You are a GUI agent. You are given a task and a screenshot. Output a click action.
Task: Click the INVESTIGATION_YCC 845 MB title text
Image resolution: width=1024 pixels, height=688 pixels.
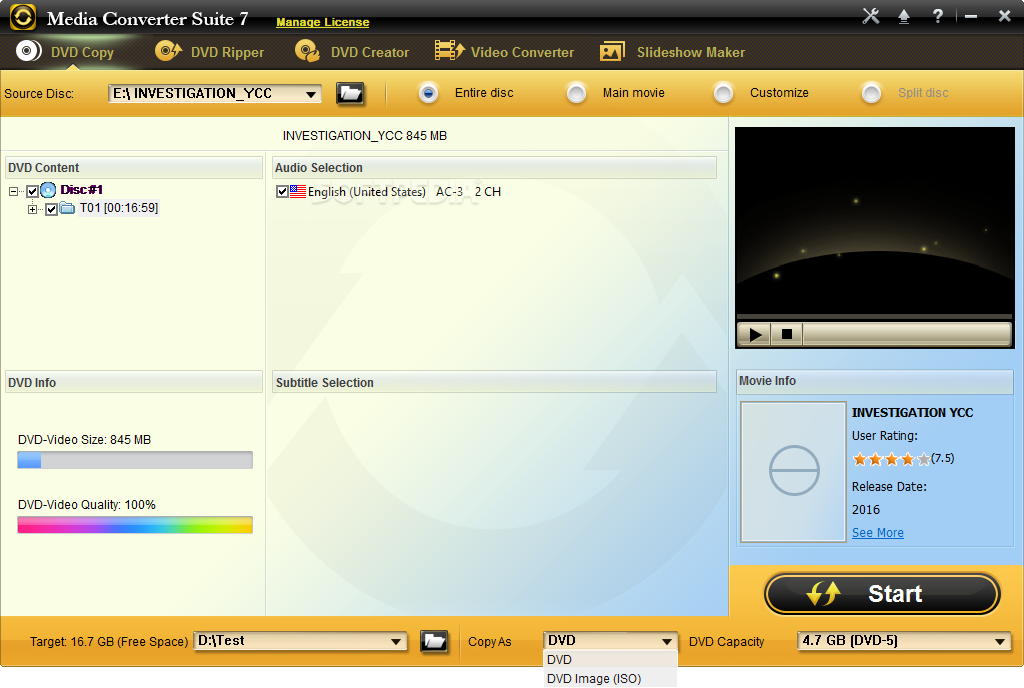[x=365, y=136]
